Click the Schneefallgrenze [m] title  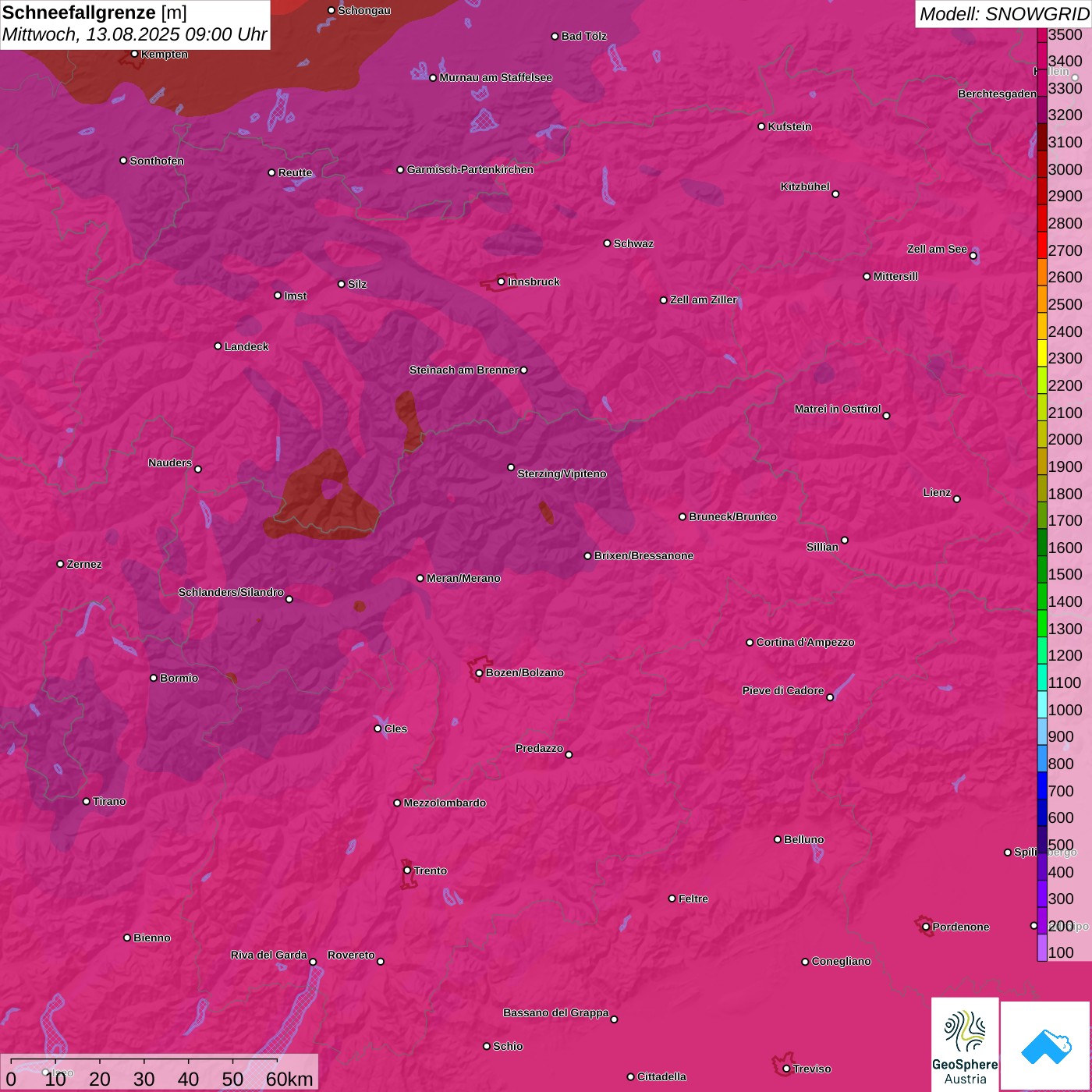[94, 12]
